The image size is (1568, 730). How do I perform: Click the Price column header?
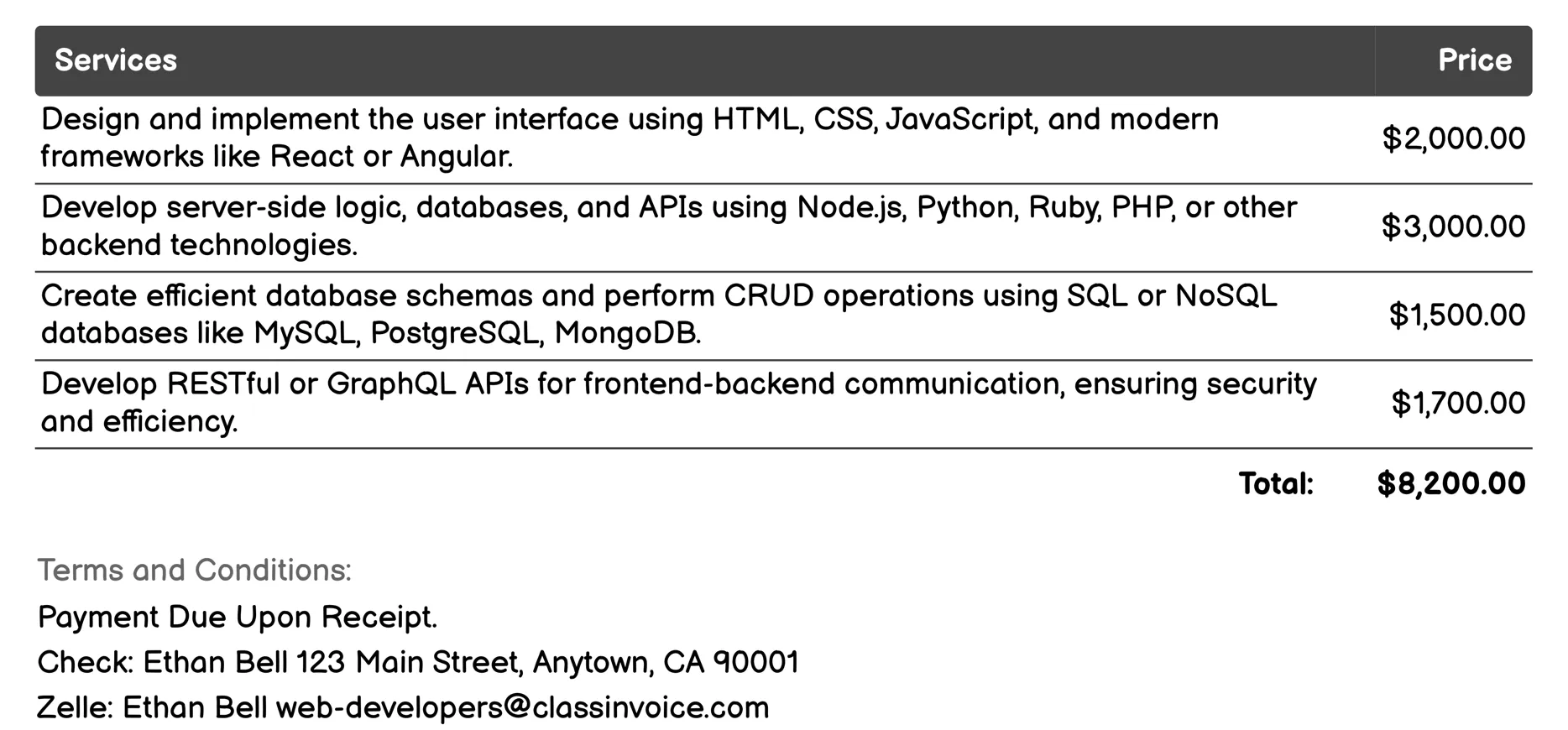click(x=1474, y=60)
